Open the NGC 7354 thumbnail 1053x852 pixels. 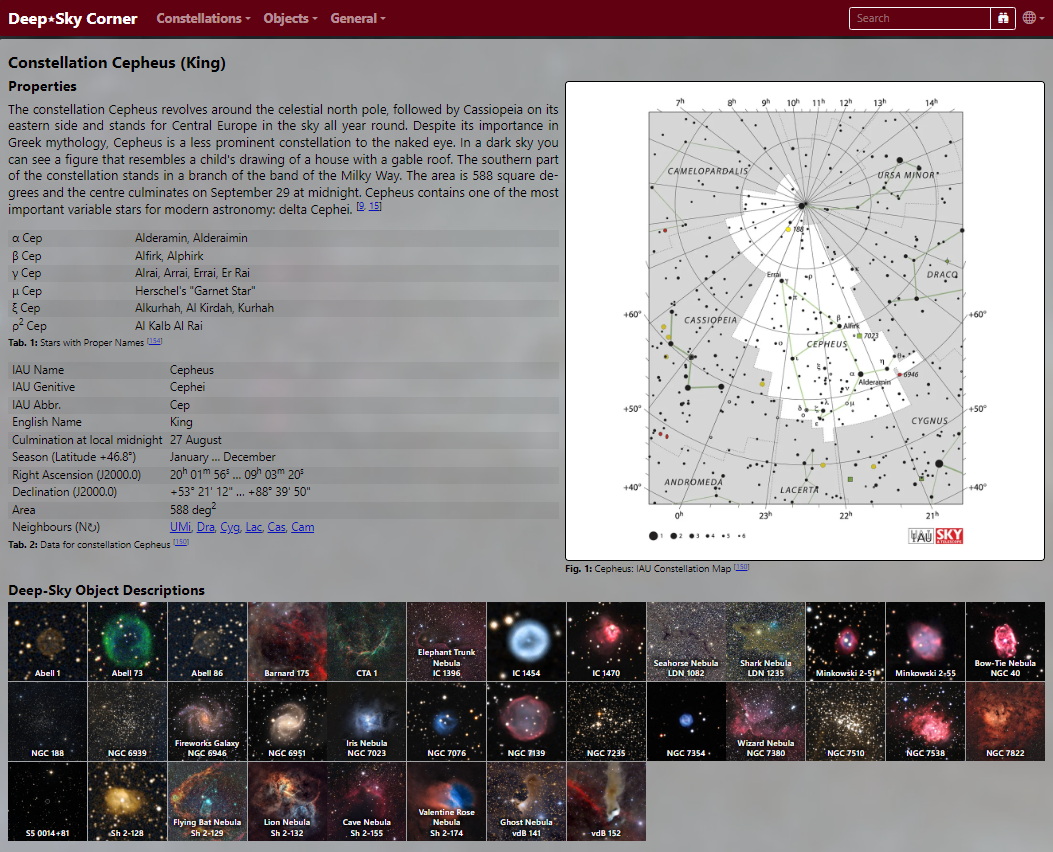click(686, 721)
